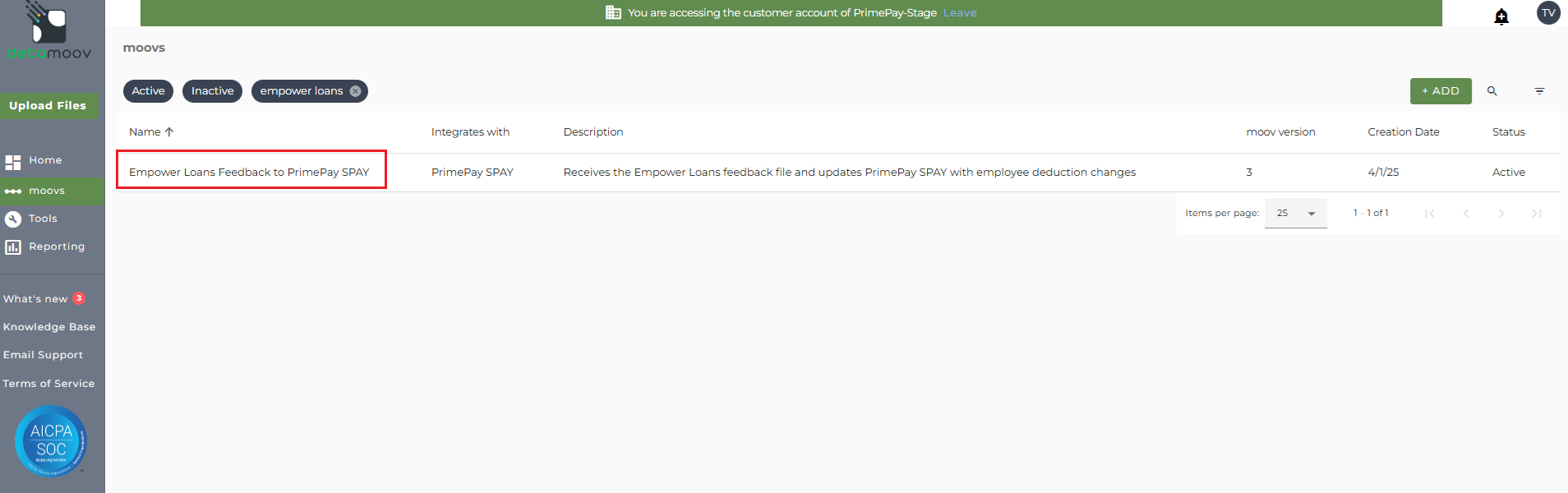Click the building icon in green banner

click(613, 12)
